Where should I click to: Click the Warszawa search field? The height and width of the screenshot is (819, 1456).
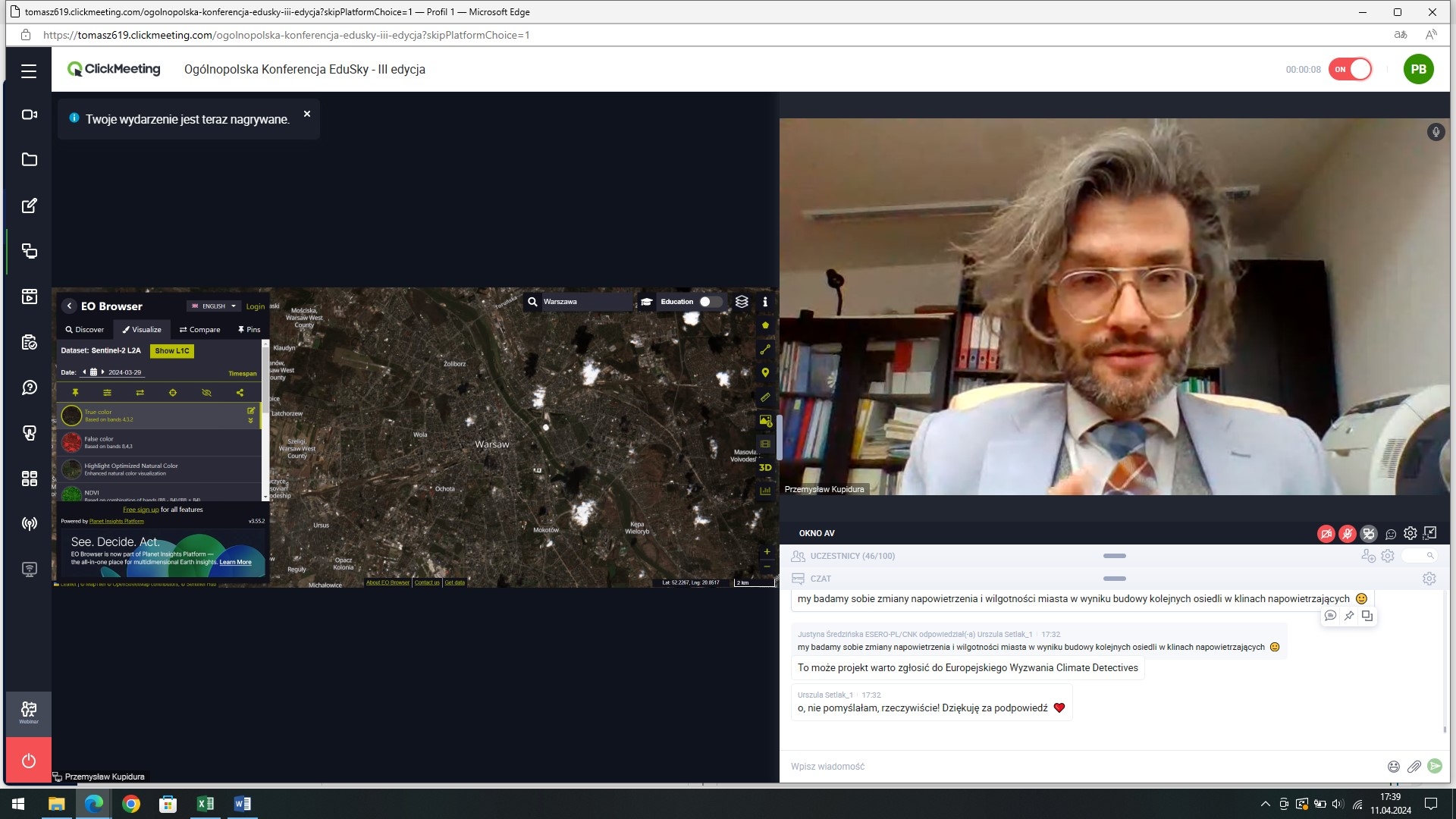click(585, 302)
